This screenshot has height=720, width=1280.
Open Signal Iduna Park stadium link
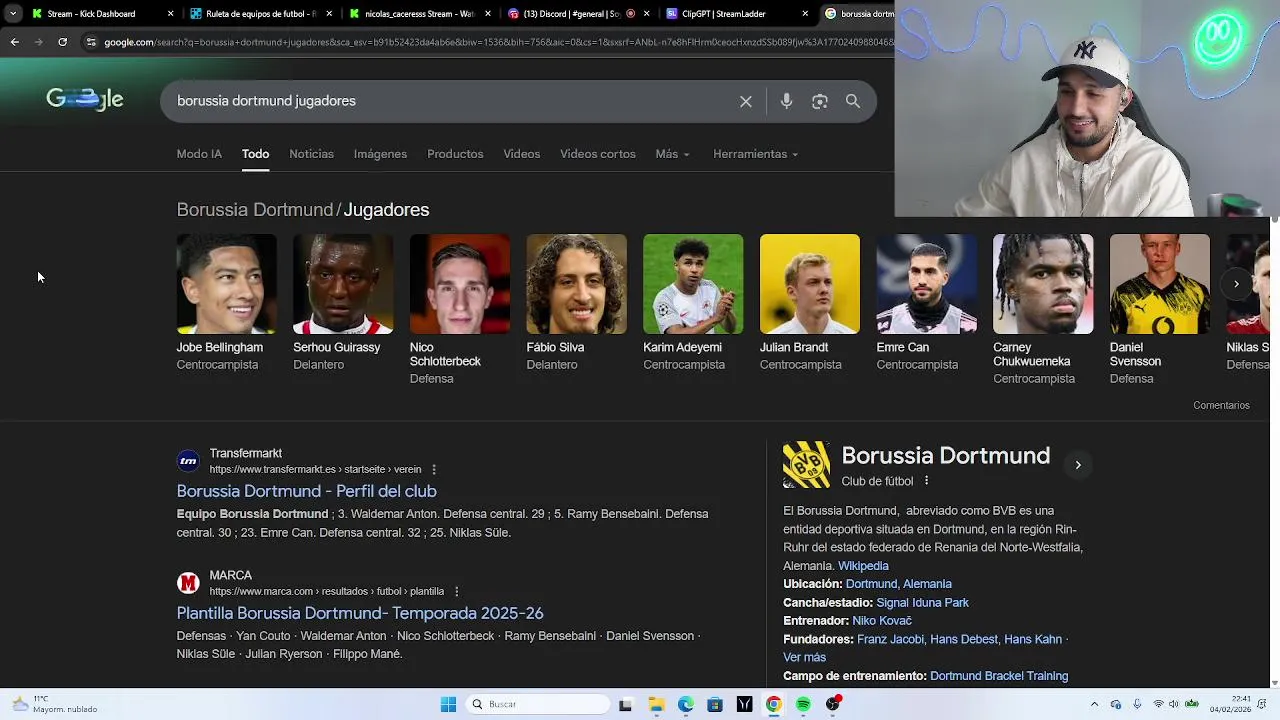click(922, 603)
